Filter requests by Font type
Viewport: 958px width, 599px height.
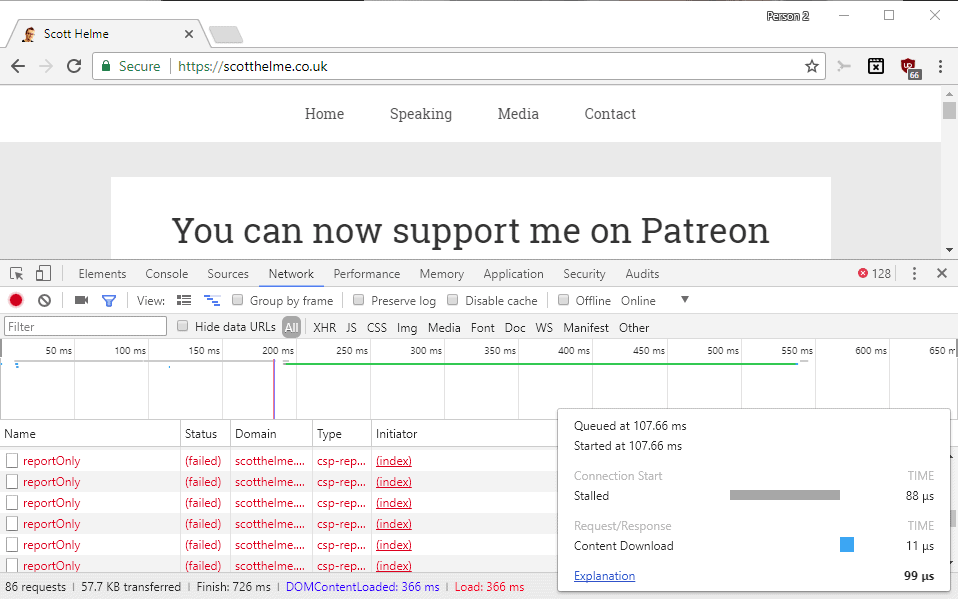(483, 328)
